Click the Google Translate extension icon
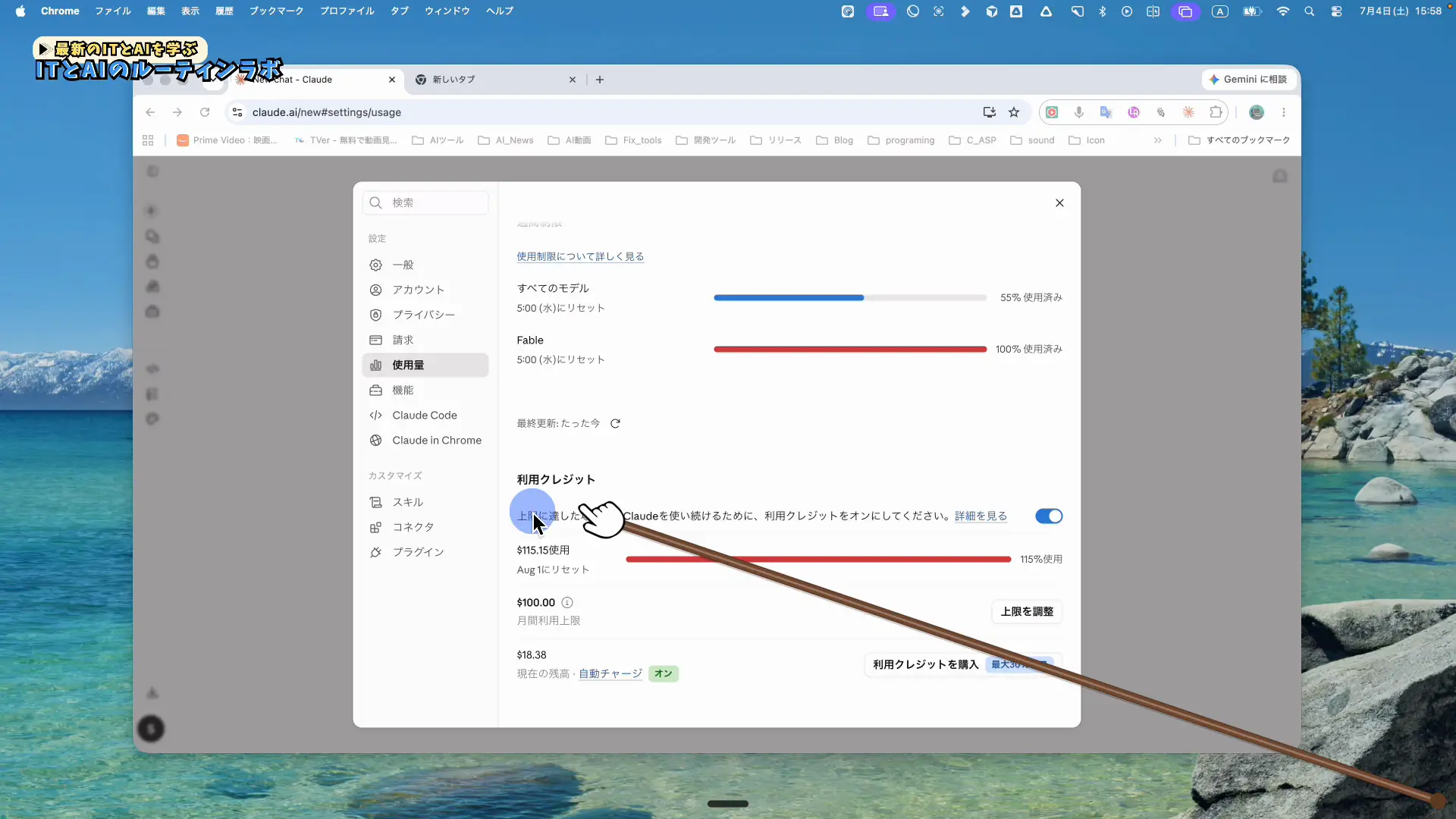The width and height of the screenshot is (1456, 819). point(1106,112)
